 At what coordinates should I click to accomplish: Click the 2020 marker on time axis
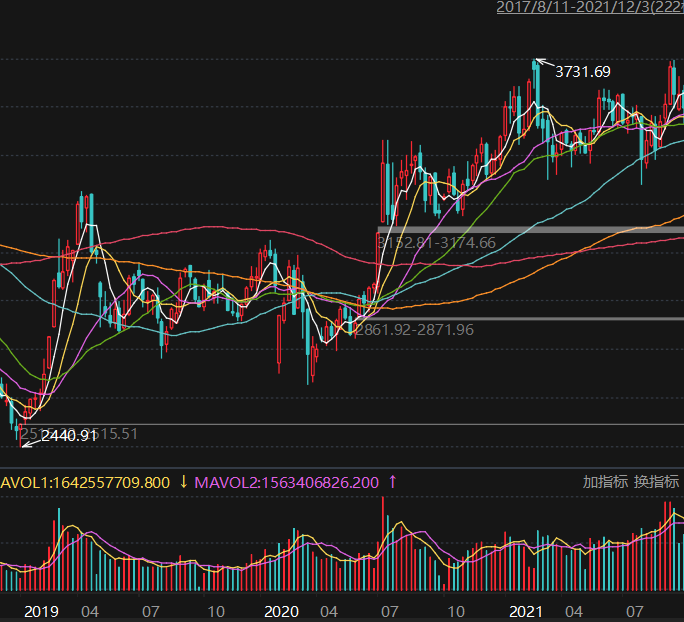coord(283,611)
